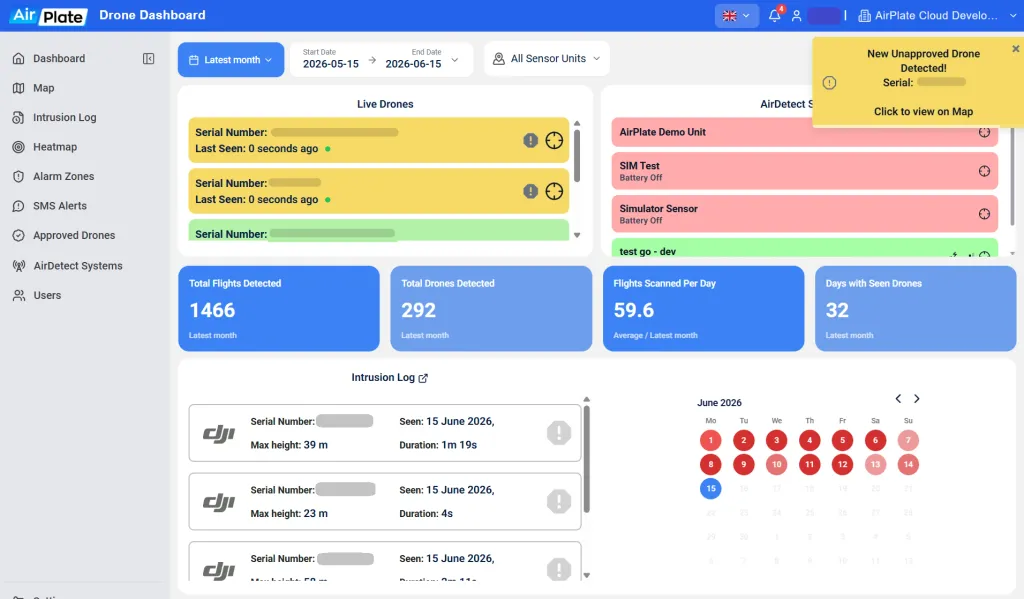Select June 7 on the calendar
The width and height of the screenshot is (1024, 599).
coord(908,440)
